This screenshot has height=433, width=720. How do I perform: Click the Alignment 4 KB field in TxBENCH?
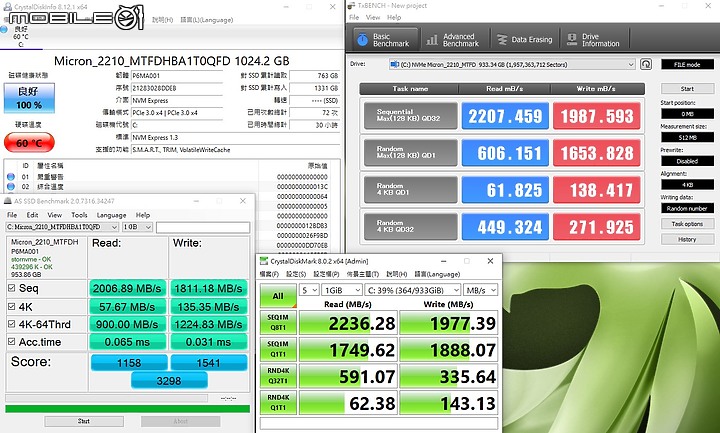687,185
